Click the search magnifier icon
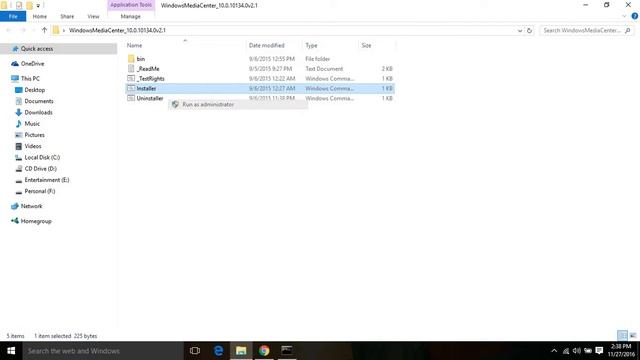640x360 pixels. pos(628,31)
